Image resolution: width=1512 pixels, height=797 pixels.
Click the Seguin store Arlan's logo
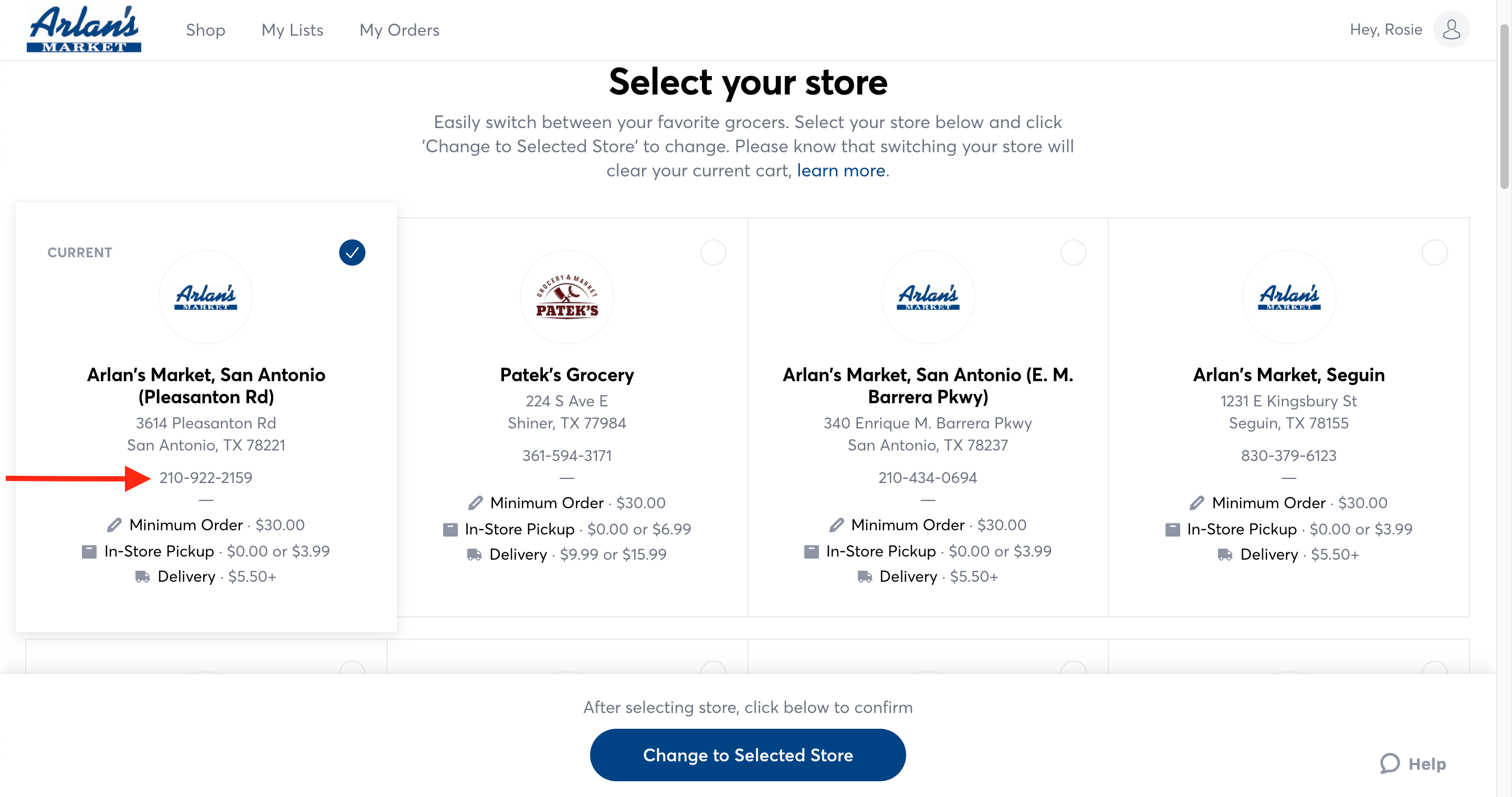click(1288, 297)
